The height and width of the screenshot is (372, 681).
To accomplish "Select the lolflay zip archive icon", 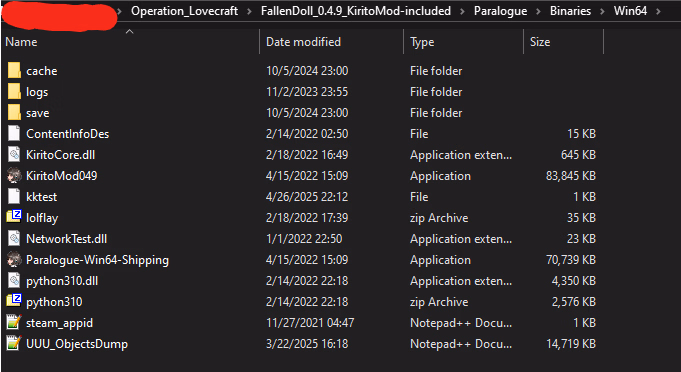I will (x=14, y=217).
